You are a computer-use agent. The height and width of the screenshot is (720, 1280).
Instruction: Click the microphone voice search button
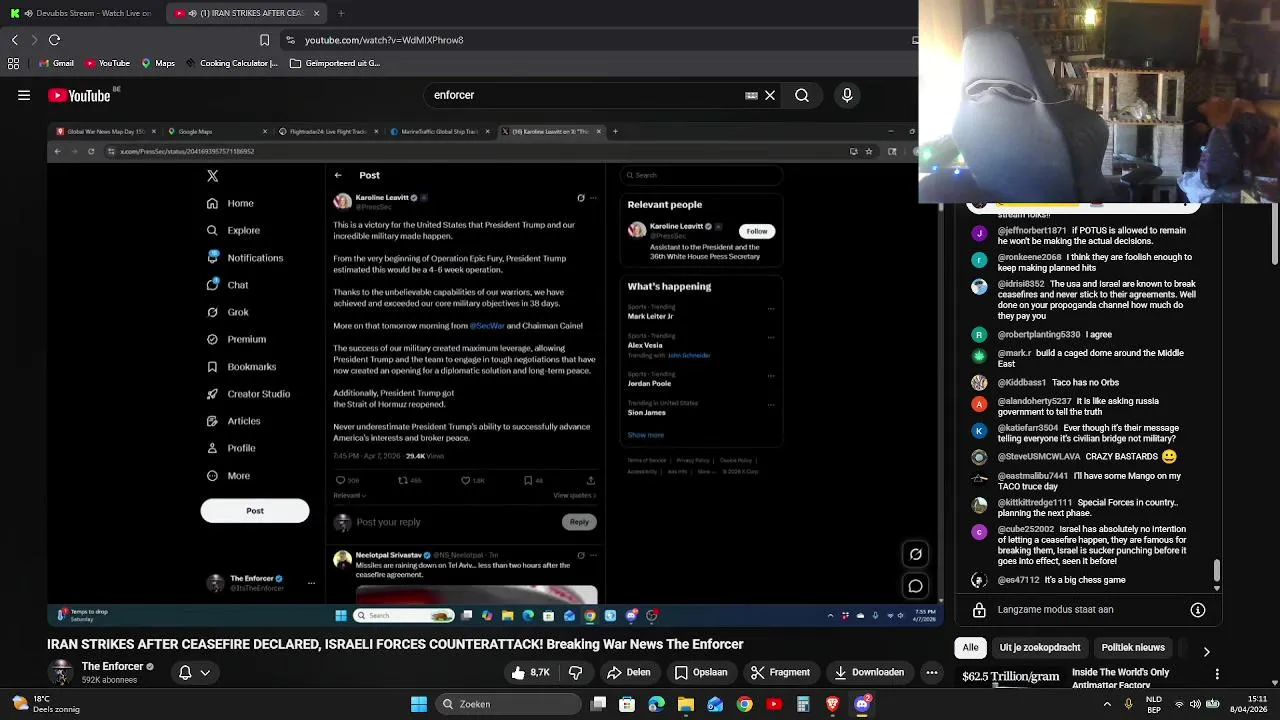(847, 95)
